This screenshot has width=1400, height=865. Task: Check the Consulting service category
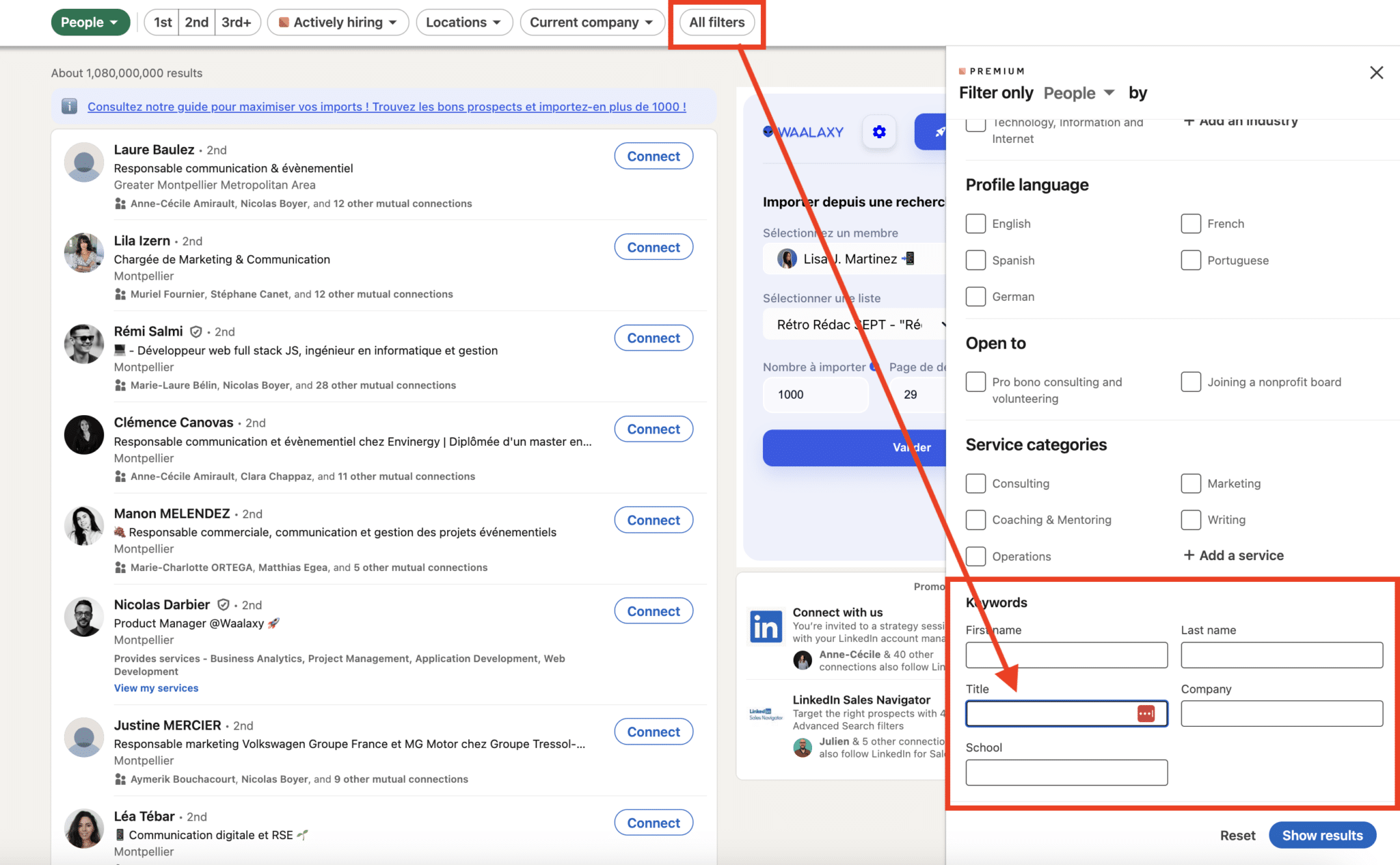pos(975,483)
